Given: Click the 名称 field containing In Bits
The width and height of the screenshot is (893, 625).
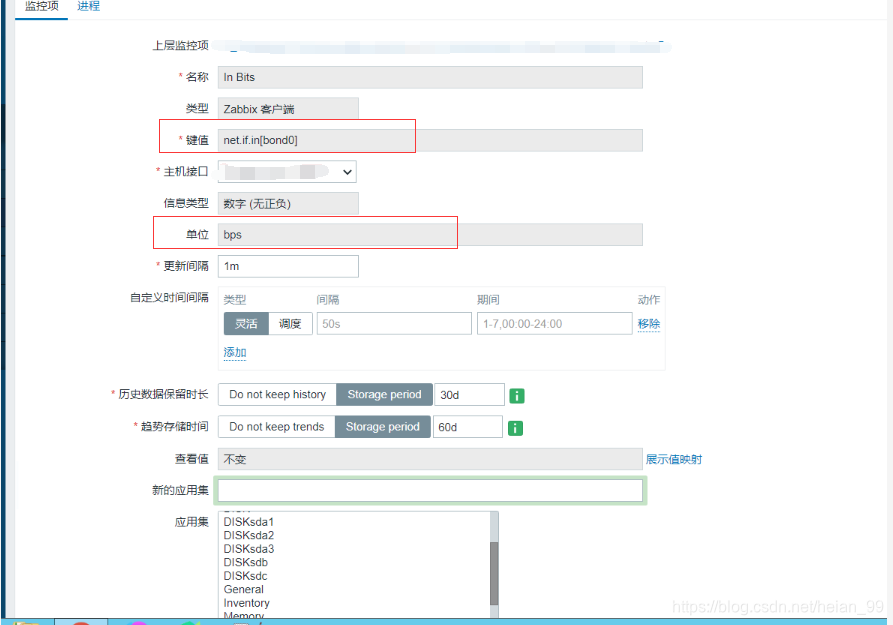Looking at the screenshot, I should click(x=430, y=77).
